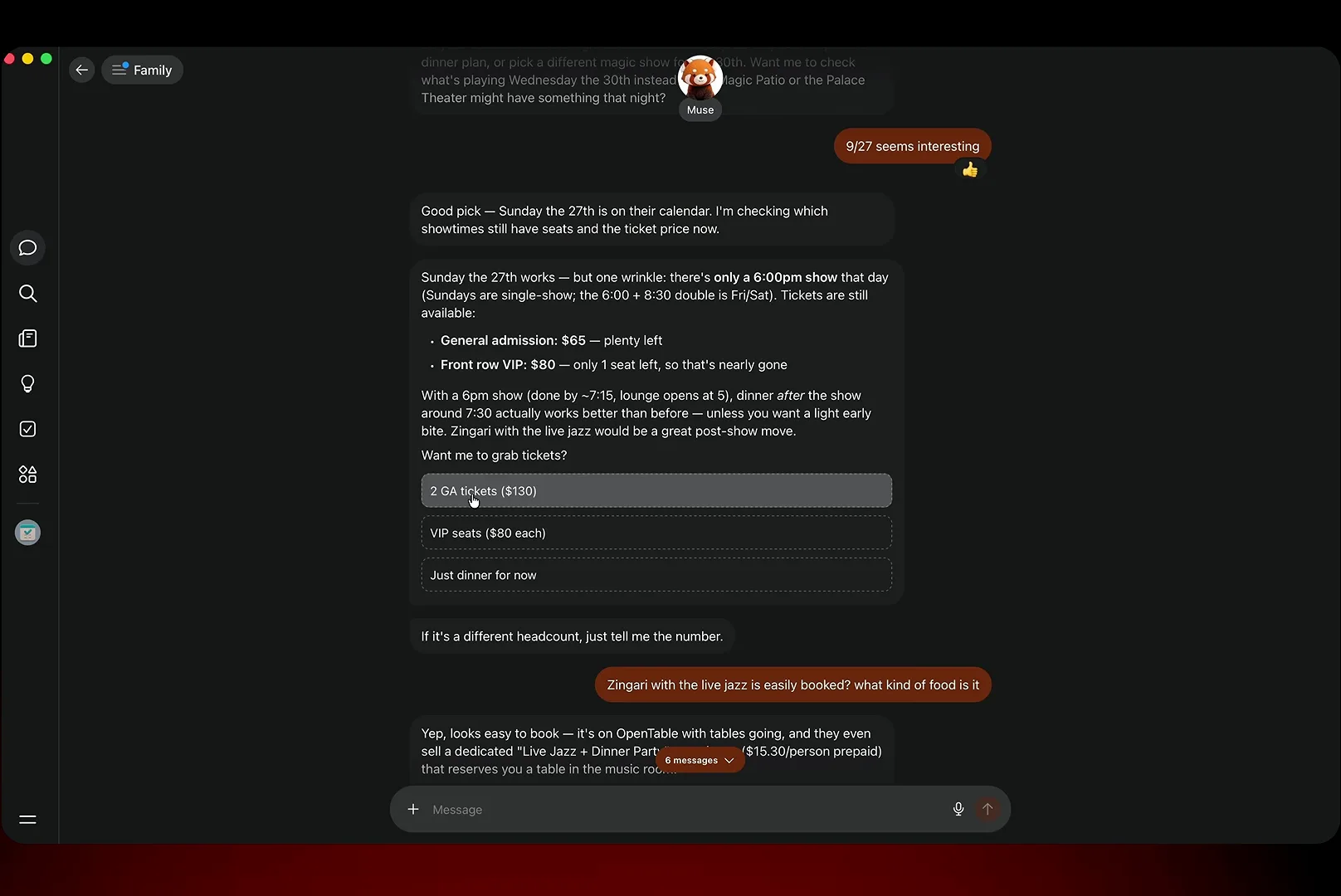The width and height of the screenshot is (1341, 896).
Task: Open the shapes apps icon in sidebar
Action: click(27, 475)
